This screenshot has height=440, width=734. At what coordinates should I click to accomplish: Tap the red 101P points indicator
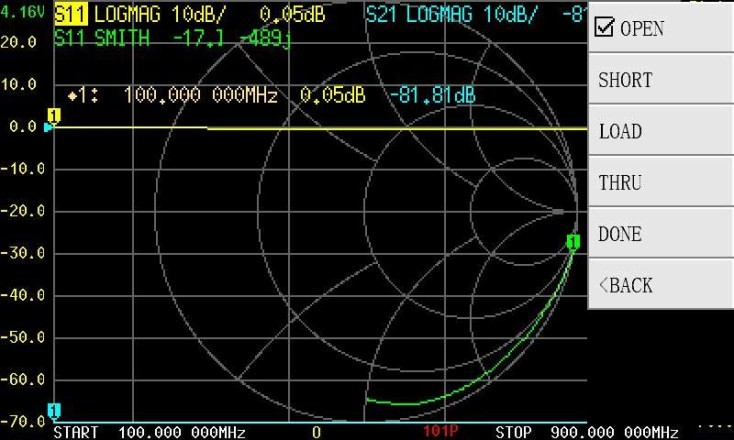(x=440, y=431)
